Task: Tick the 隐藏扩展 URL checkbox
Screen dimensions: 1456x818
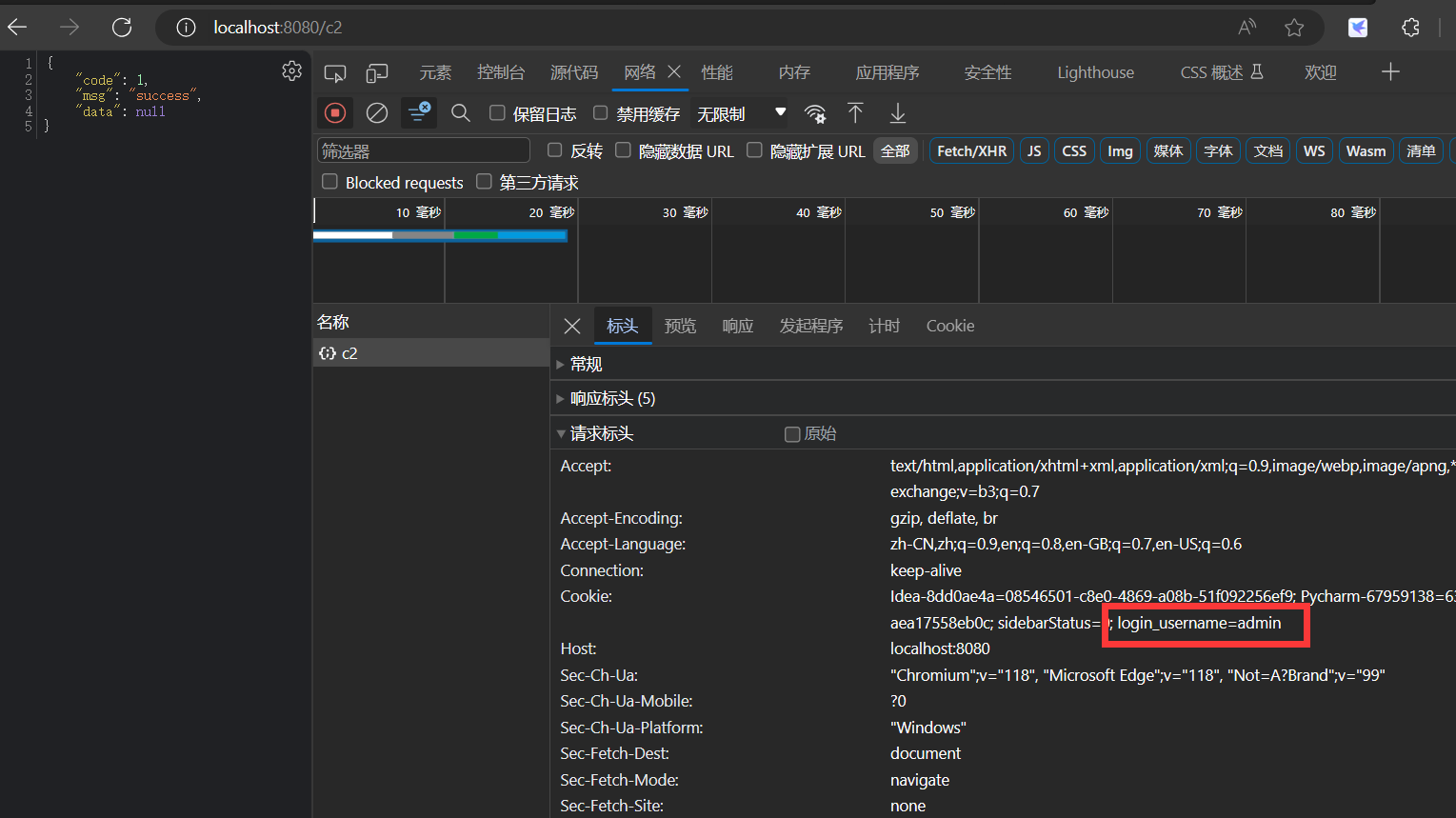Action: pyautogui.click(x=755, y=150)
